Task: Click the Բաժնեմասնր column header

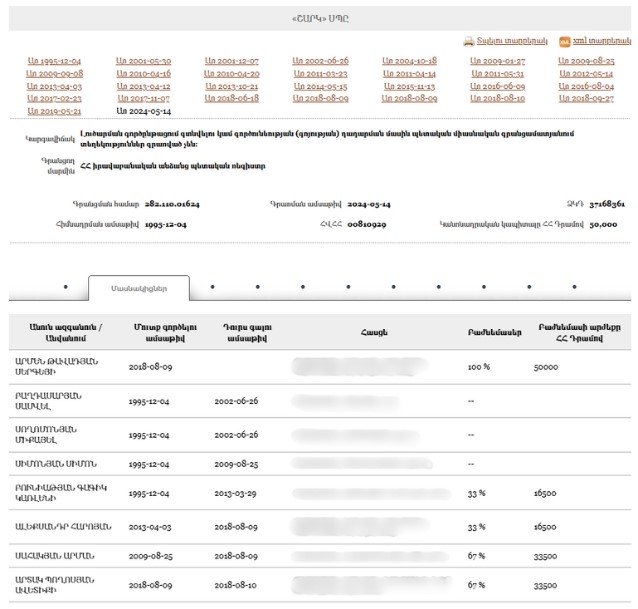Action: tap(488, 332)
